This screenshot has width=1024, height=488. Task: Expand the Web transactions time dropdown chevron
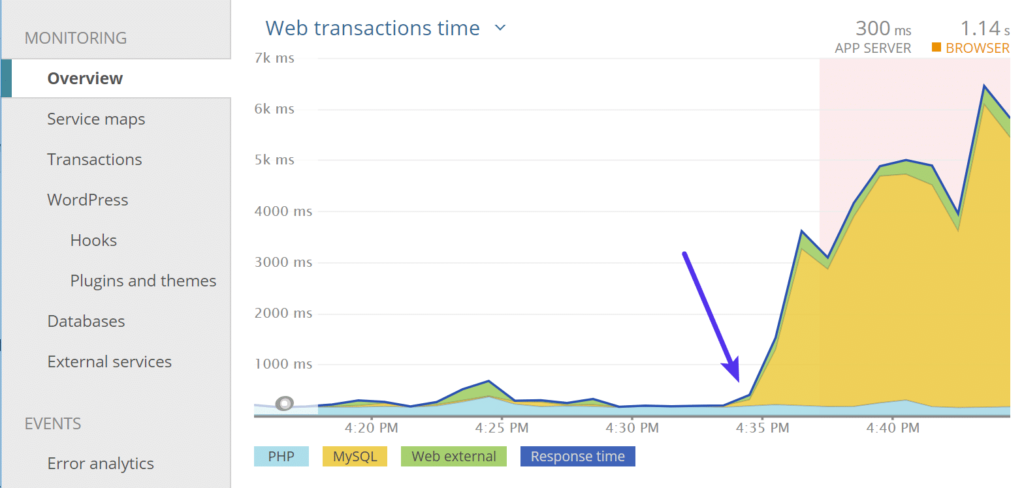point(500,28)
